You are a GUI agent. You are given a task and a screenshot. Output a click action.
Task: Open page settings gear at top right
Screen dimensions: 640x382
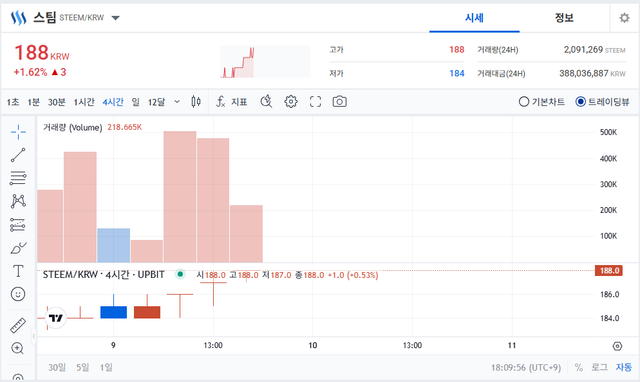coord(624,18)
